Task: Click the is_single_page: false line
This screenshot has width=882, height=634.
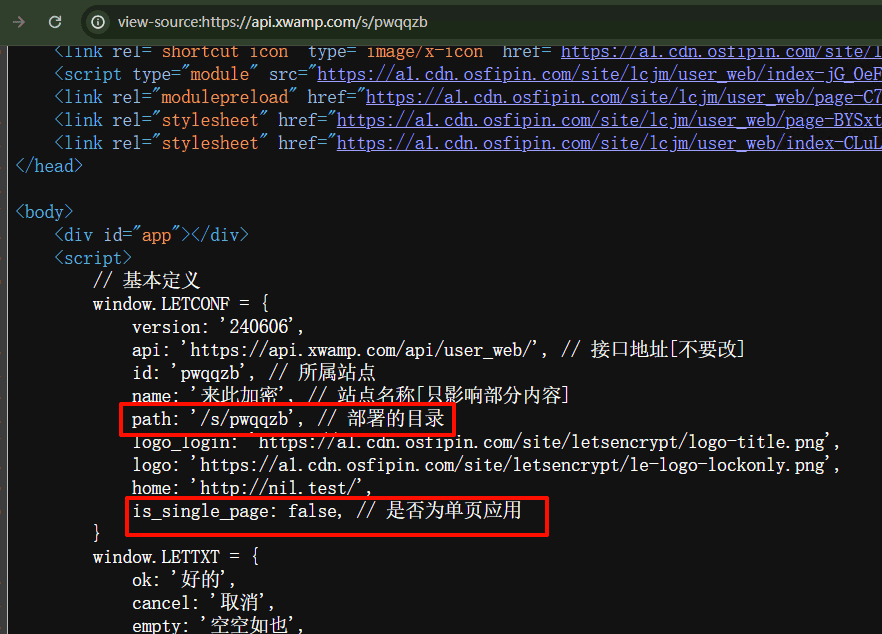Action: click(326, 511)
